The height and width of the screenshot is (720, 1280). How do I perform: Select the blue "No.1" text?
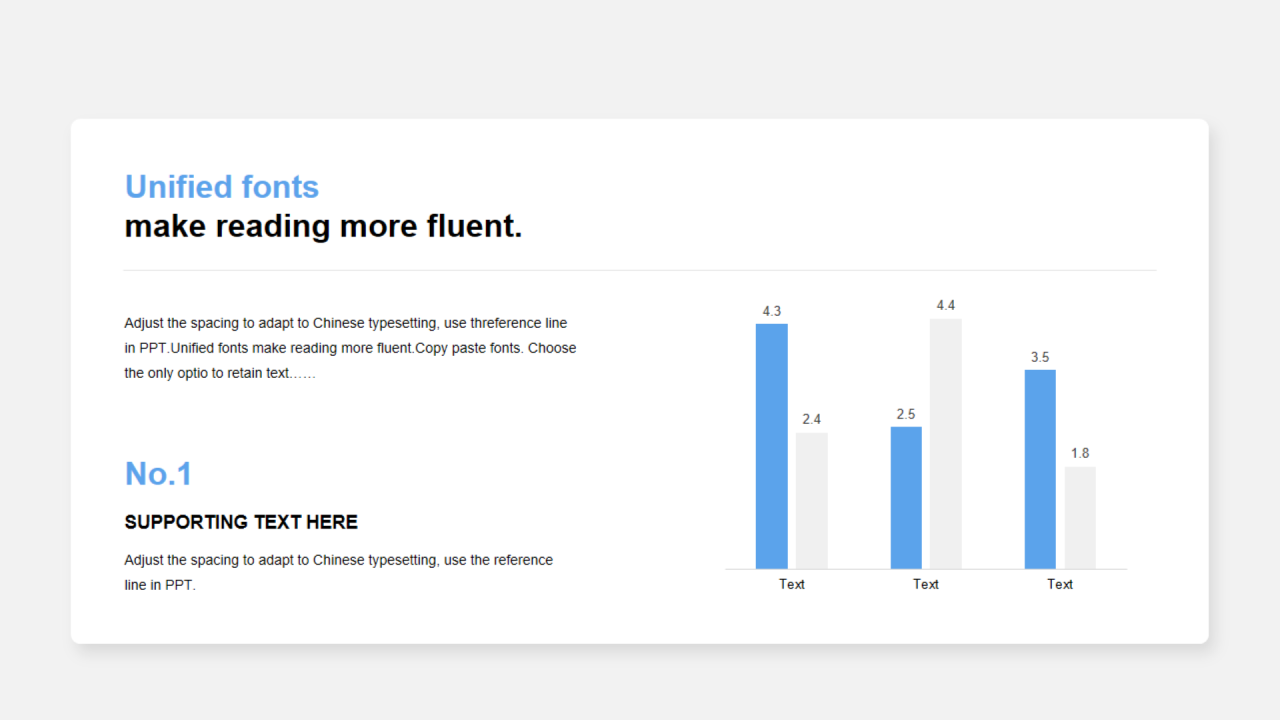[x=158, y=473]
